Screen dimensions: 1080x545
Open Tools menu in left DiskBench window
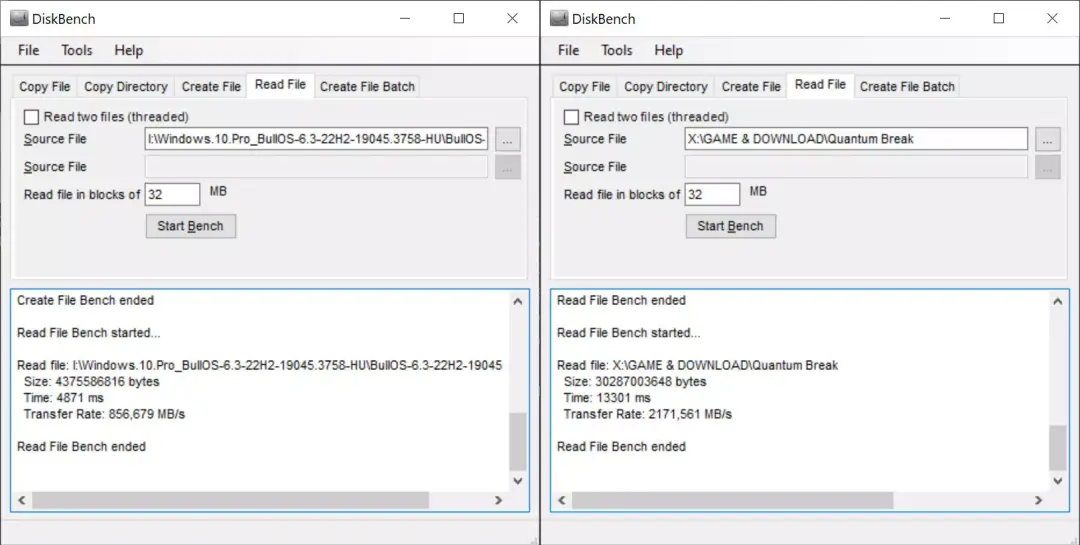76,50
